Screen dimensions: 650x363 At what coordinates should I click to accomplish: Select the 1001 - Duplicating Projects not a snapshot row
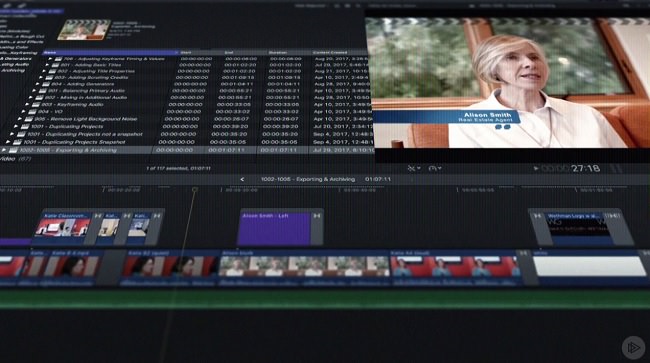coord(85,134)
